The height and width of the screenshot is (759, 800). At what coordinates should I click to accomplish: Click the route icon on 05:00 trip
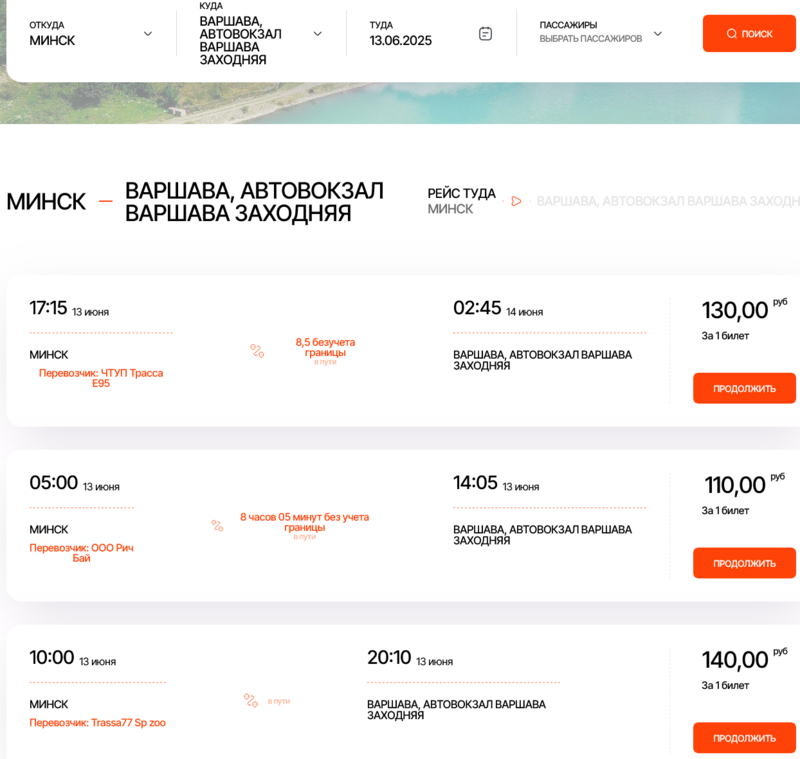tap(217, 525)
